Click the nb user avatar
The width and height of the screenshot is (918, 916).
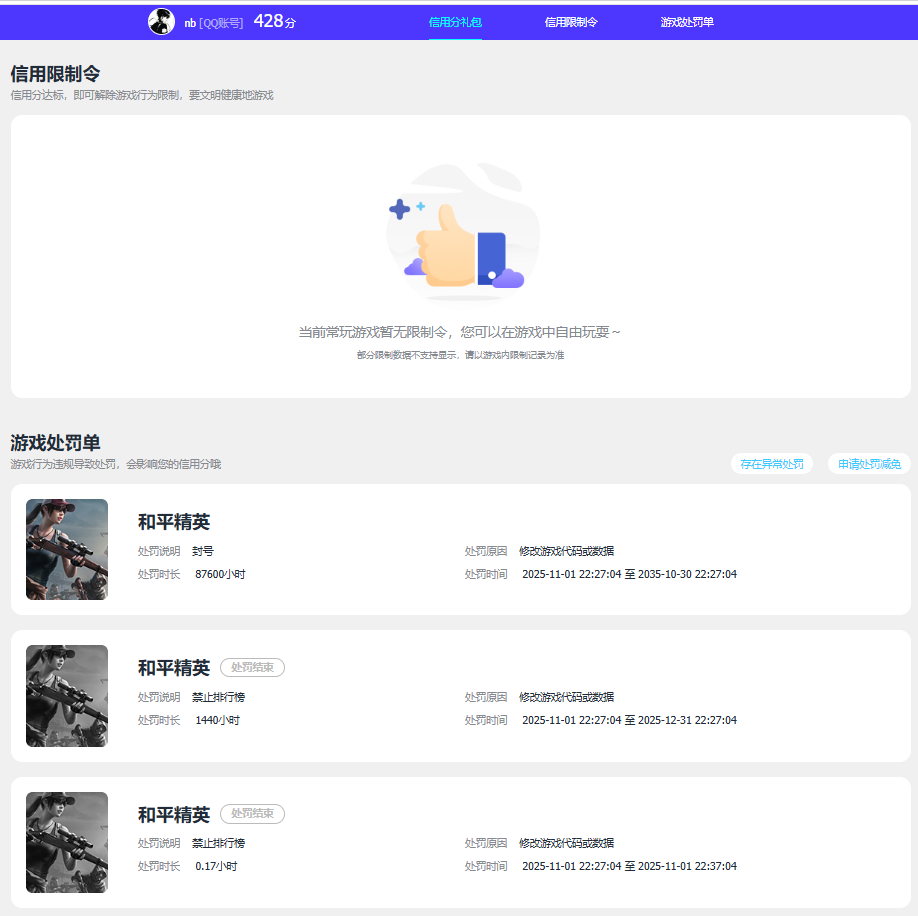(x=162, y=22)
